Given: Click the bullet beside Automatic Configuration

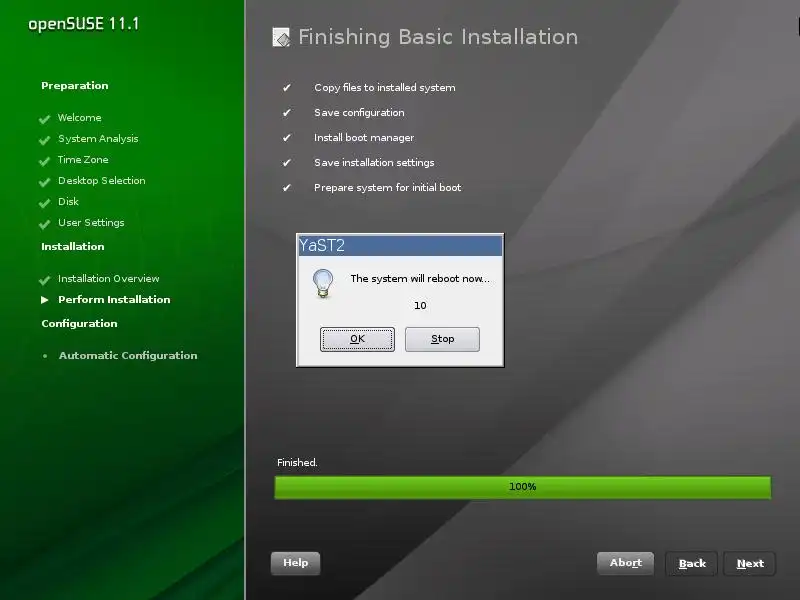Looking at the screenshot, I should pos(45,356).
